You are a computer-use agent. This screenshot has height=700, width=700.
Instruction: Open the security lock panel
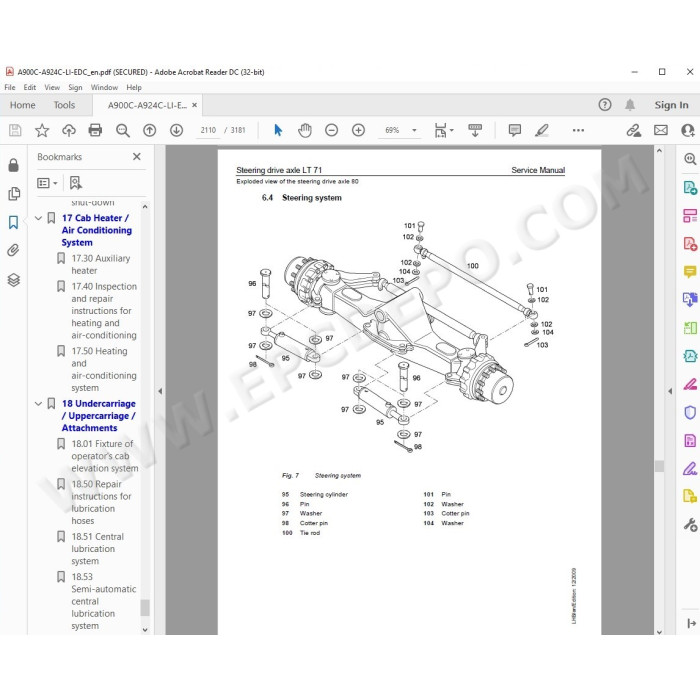(x=13, y=165)
